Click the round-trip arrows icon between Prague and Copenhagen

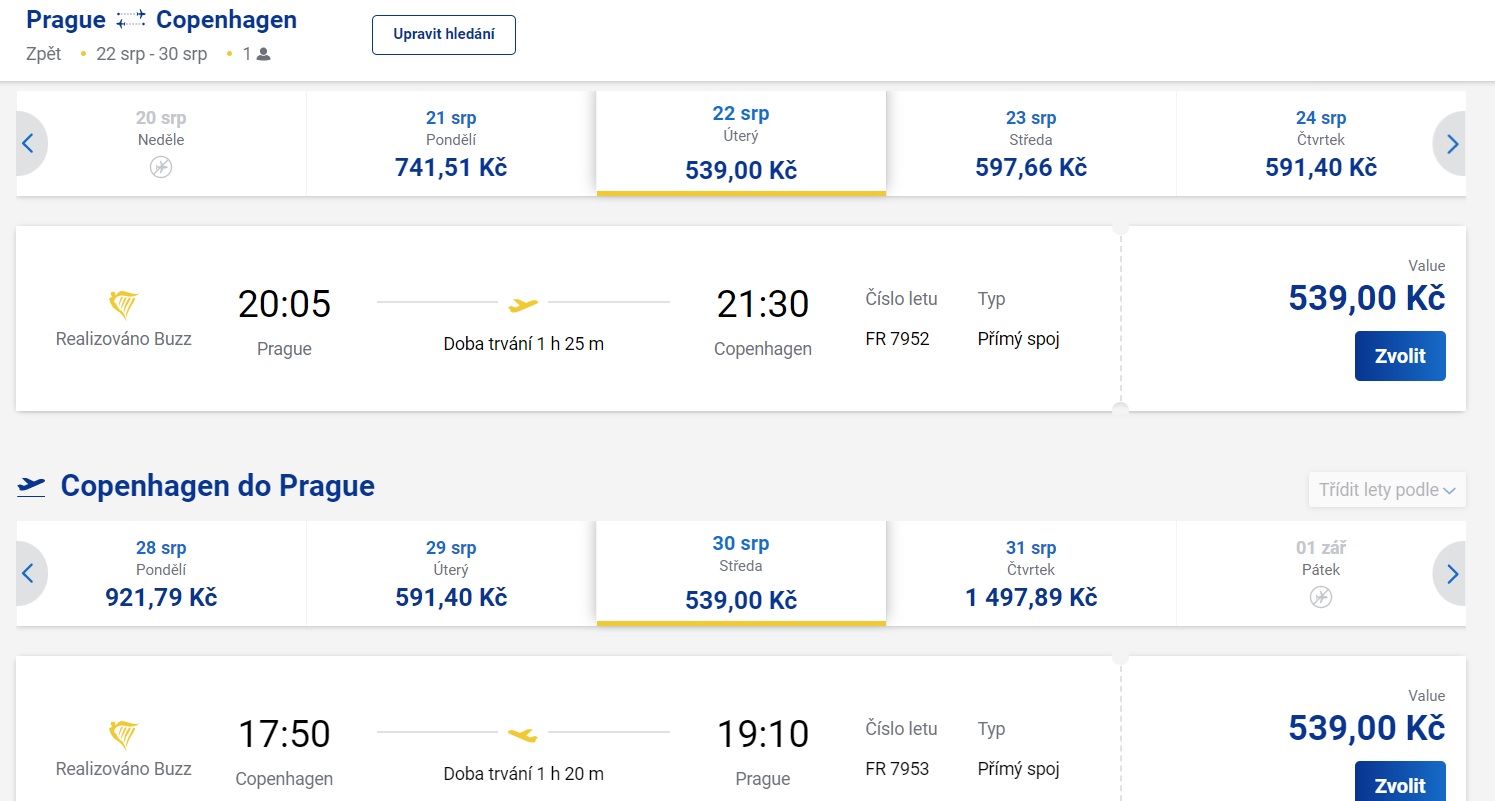pyautogui.click(x=131, y=20)
